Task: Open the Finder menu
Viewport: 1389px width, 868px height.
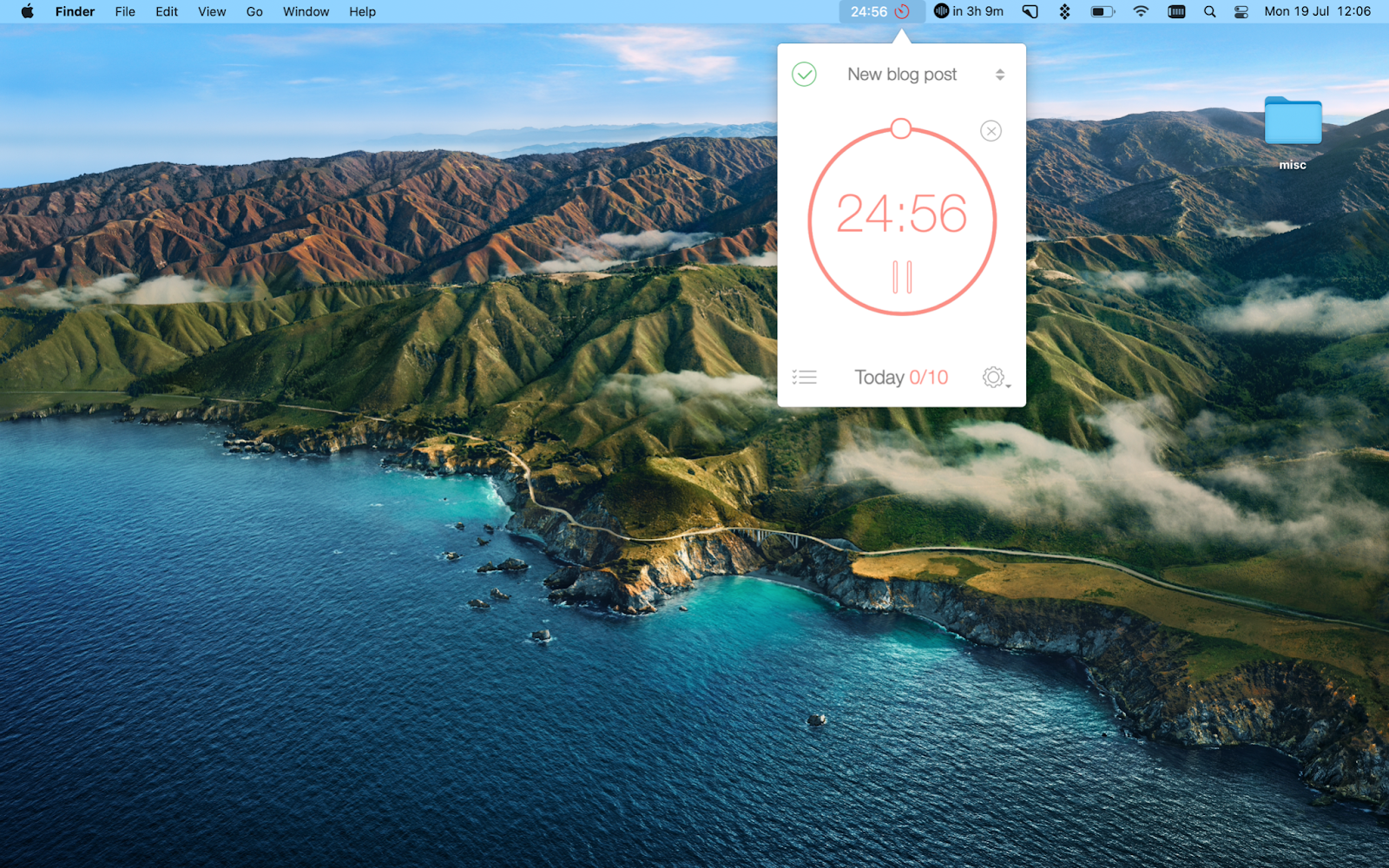Action: tap(75, 12)
